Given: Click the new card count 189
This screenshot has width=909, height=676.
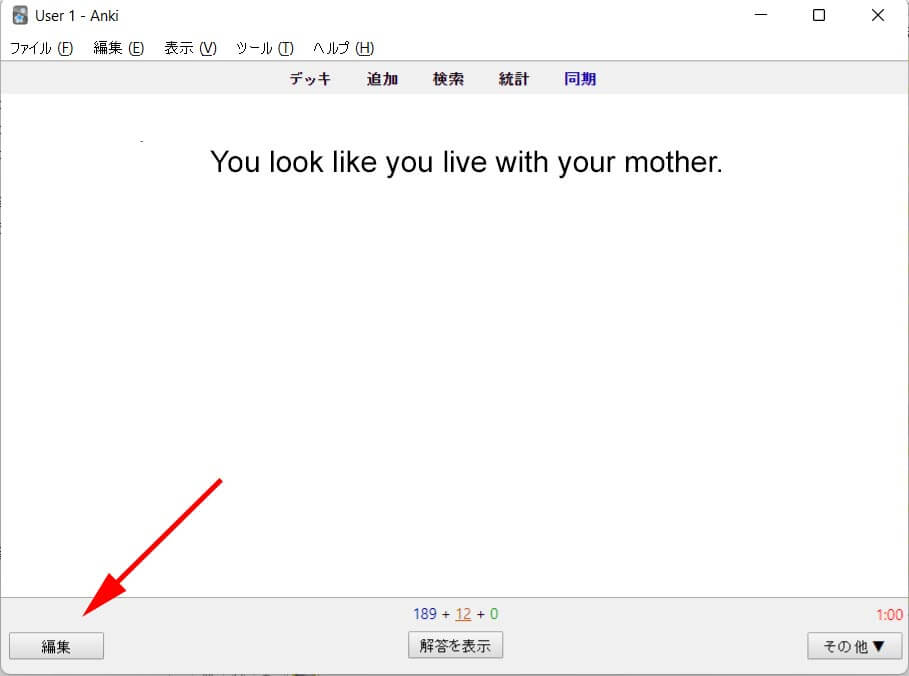Looking at the screenshot, I should tap(424, 614).
